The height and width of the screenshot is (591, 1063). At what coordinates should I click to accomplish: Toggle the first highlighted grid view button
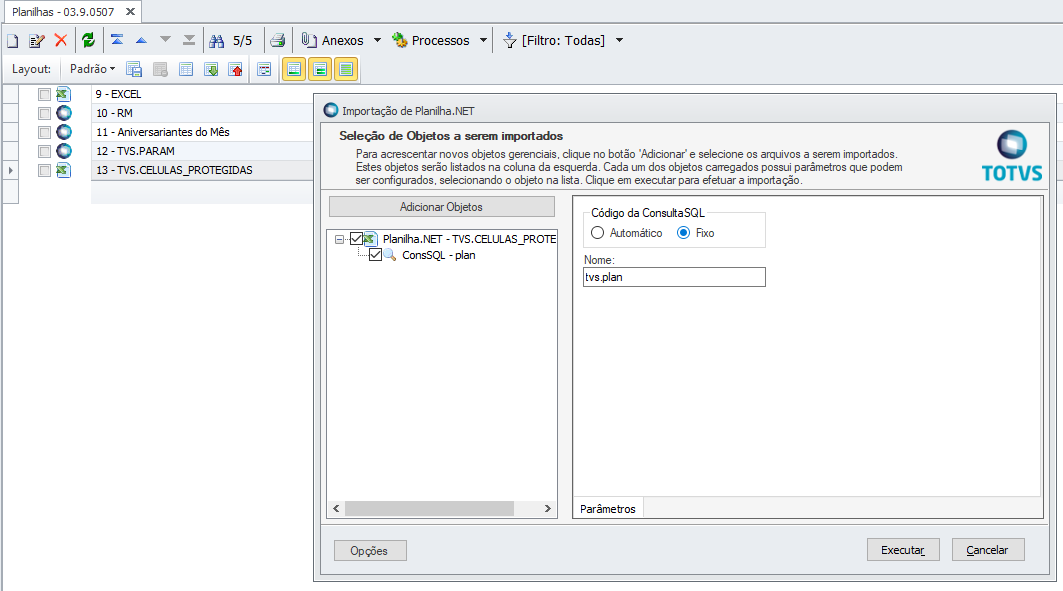(294, 69)
